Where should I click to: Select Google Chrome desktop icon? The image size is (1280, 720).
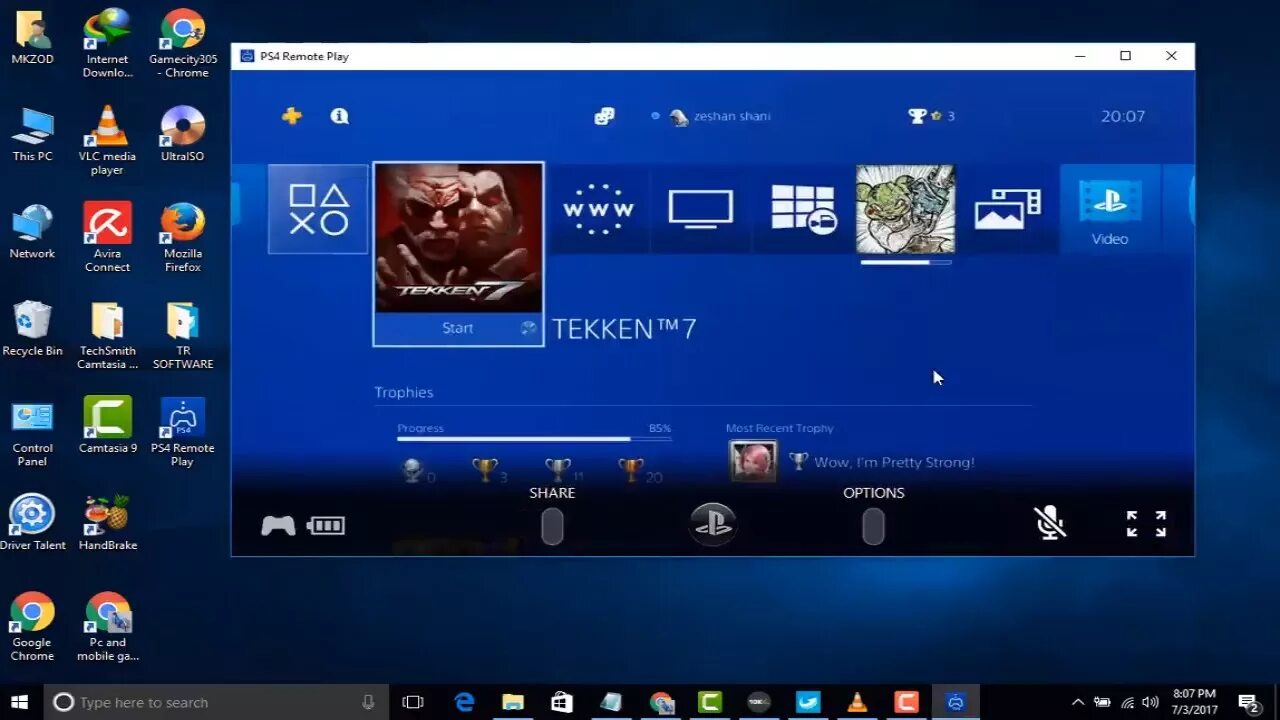pyautogui.click(x=32, y=627)
